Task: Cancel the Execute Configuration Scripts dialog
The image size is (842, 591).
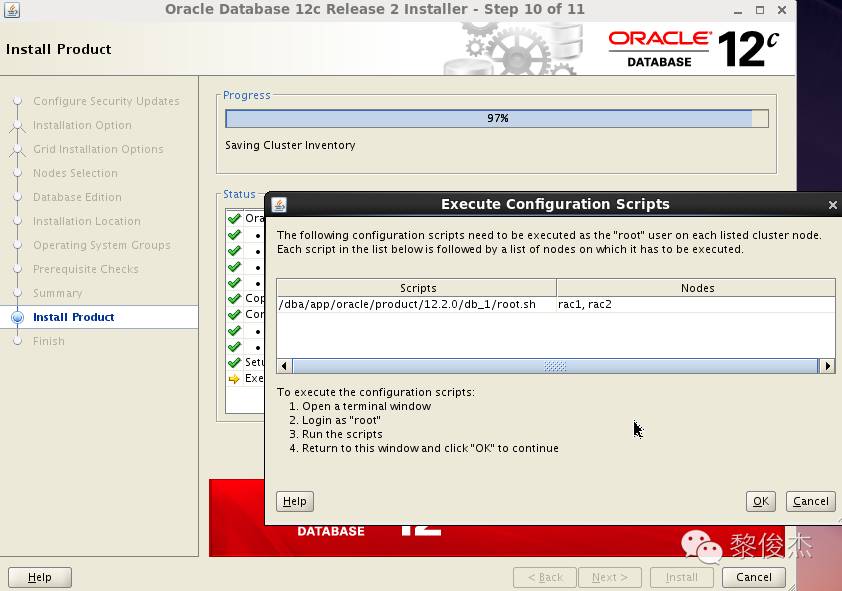Action: tap(810, 501)
